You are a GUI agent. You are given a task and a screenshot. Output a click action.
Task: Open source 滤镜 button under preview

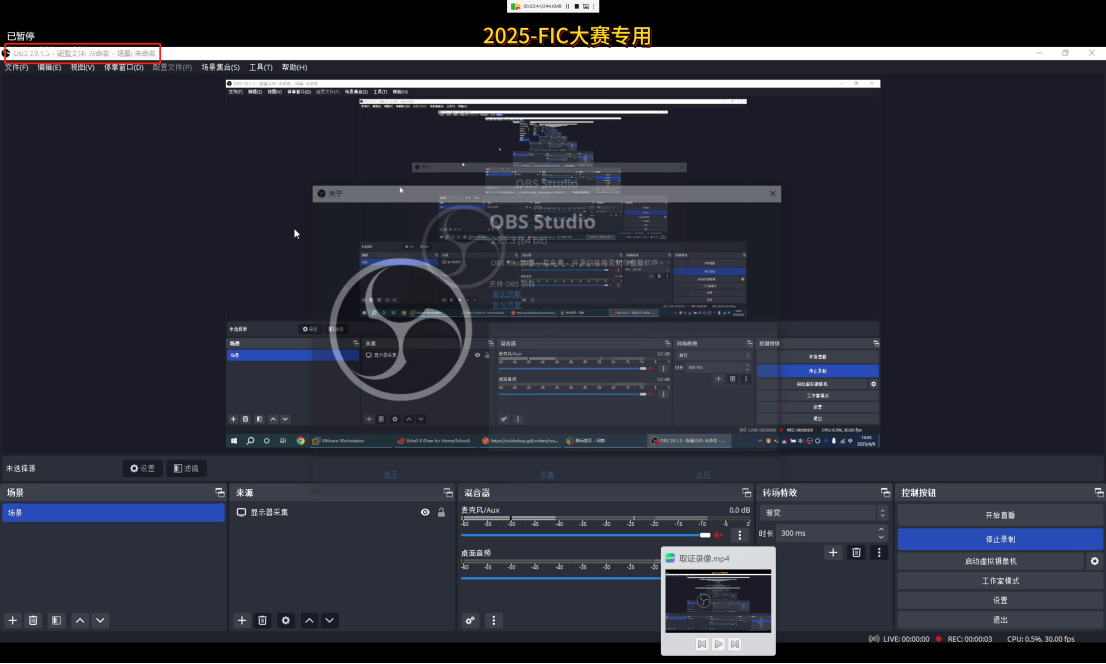[186, 468]
